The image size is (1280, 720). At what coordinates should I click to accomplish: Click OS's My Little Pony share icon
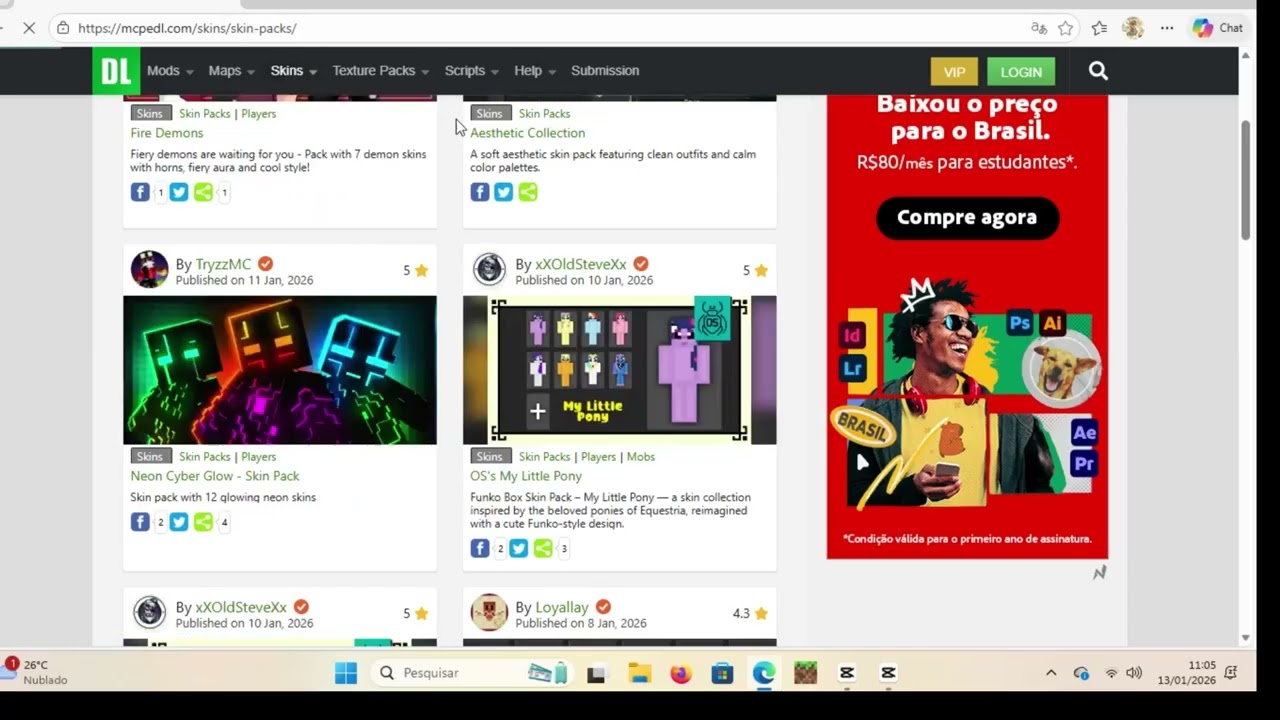[543, 548]
